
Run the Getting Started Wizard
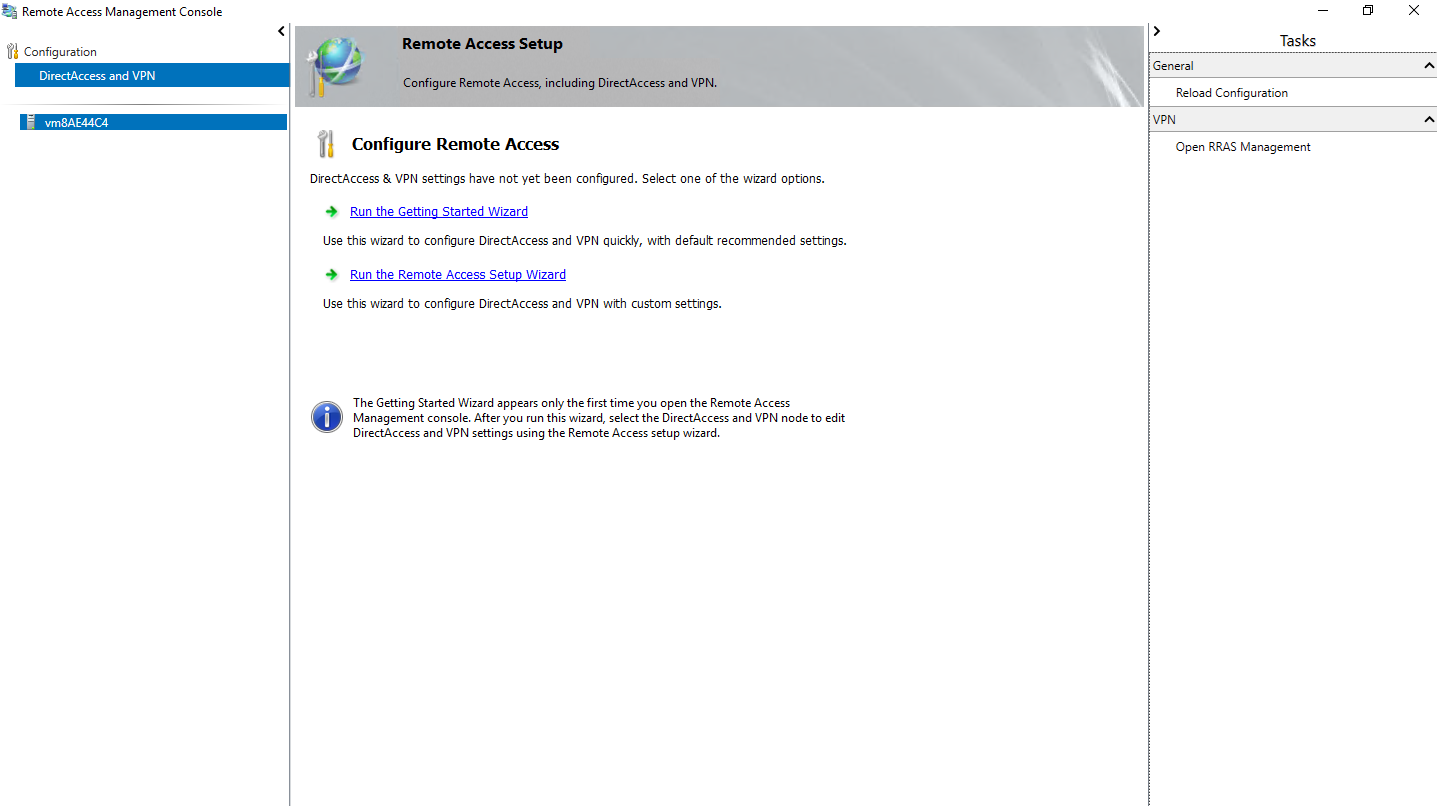[438, 211]
